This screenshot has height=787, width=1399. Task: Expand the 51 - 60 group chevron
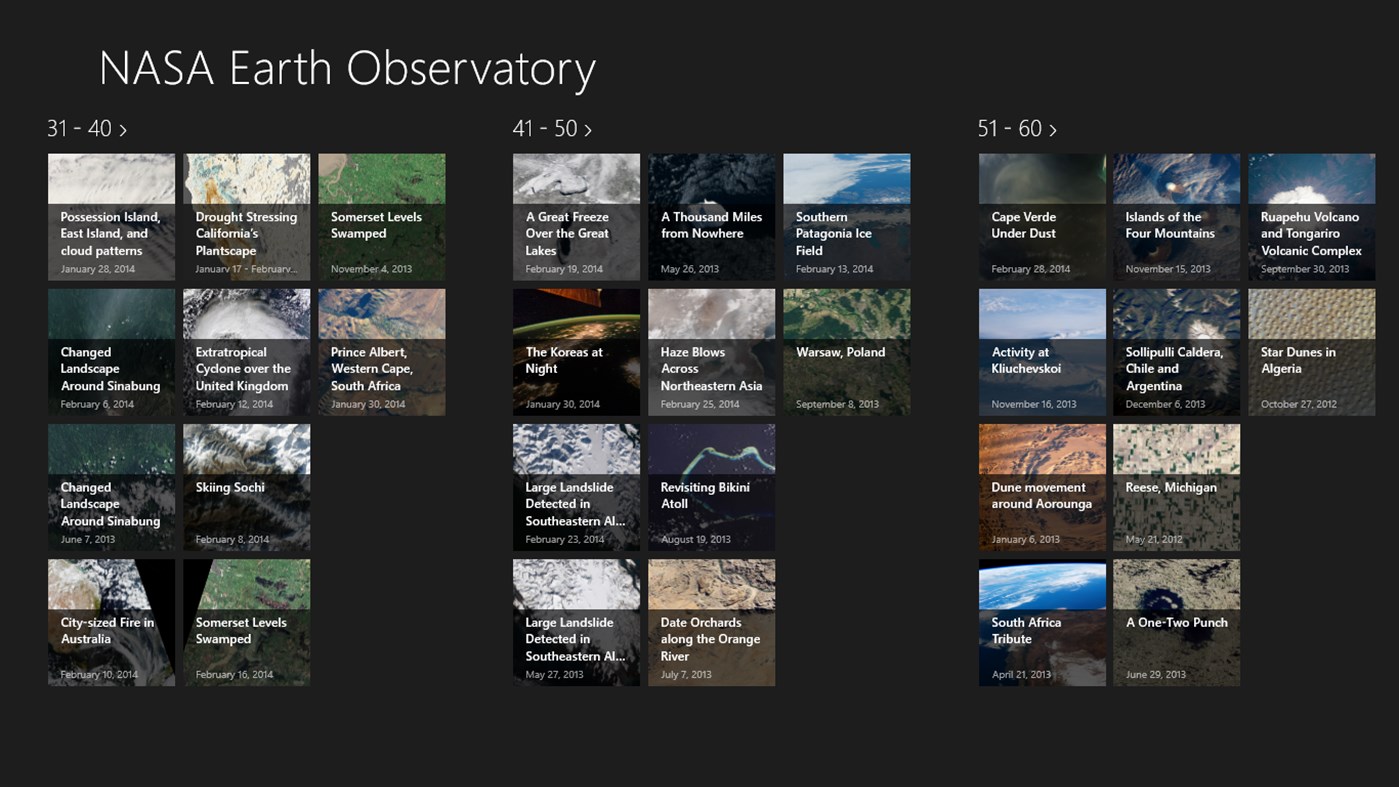pyautogui.click(x=1053, y=129)
